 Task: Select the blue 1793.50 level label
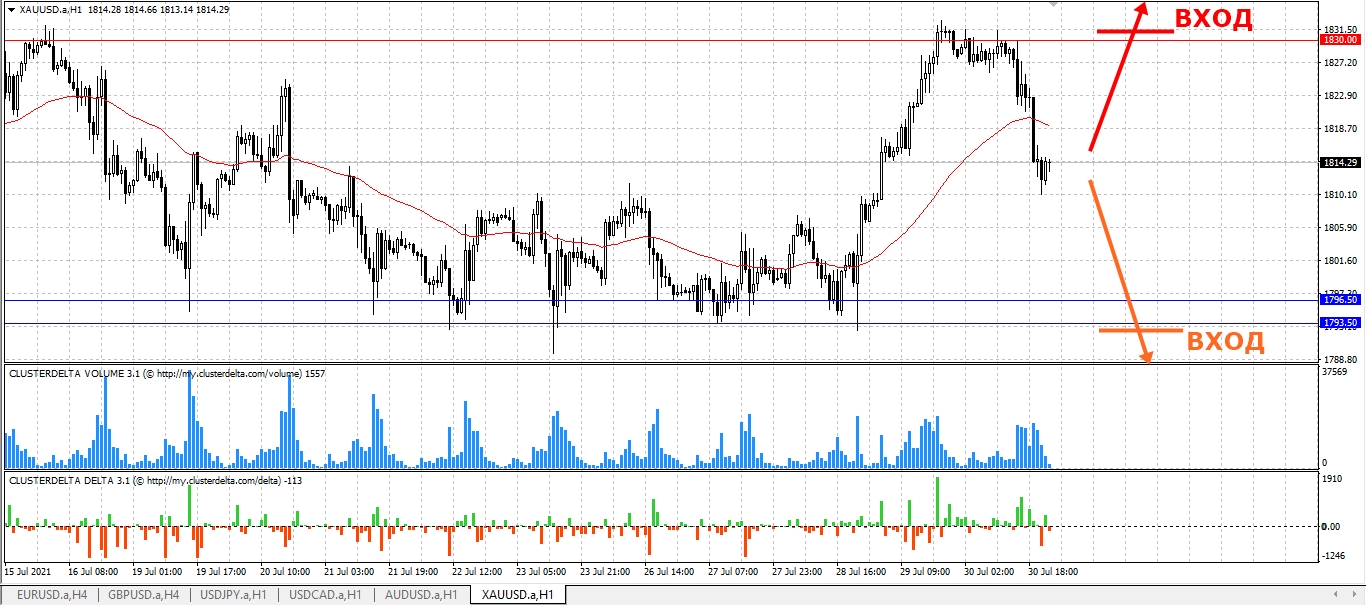(x=1338, y=323)
